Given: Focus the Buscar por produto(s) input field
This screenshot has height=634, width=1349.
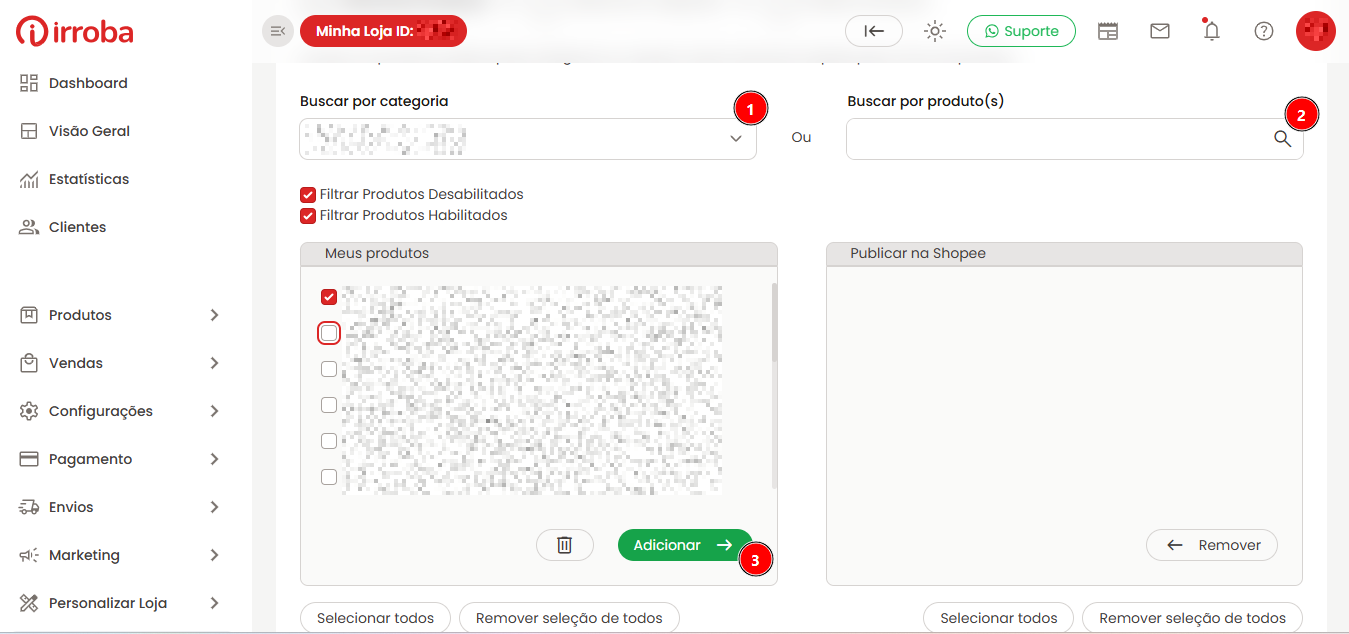Looking at the screenshot, I should 1059,139.
